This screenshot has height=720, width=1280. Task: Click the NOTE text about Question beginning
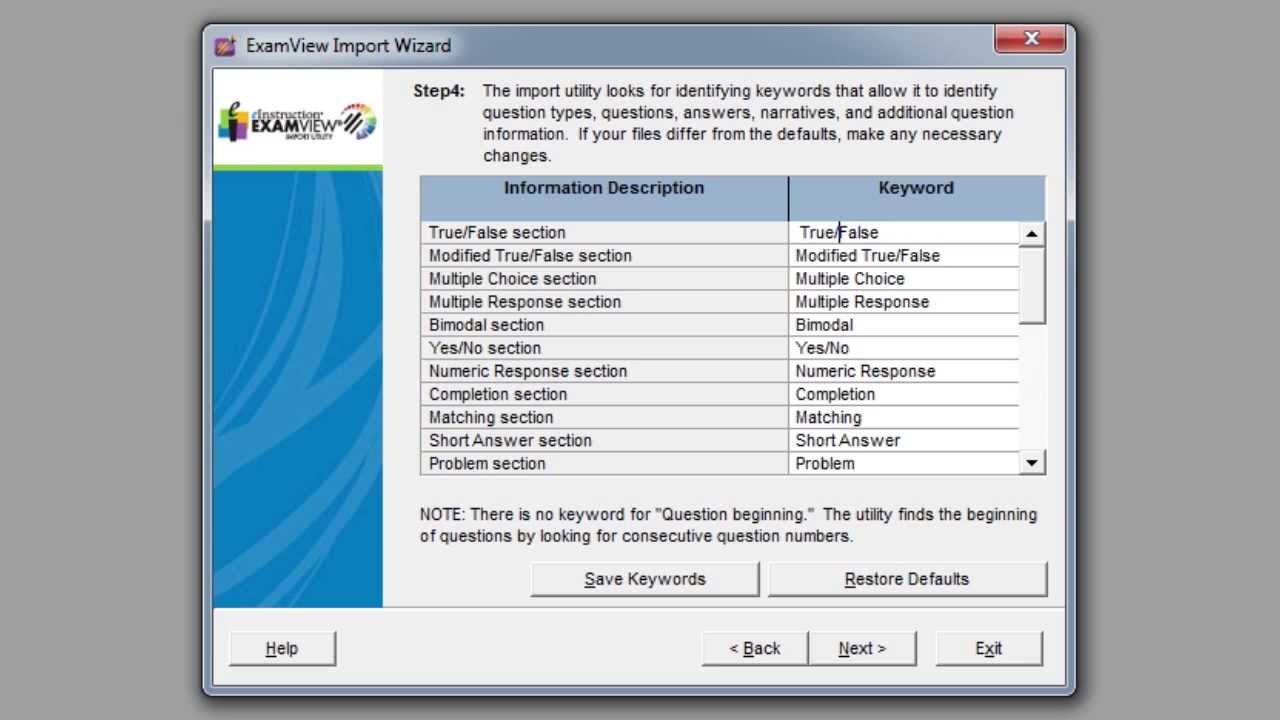728,525
